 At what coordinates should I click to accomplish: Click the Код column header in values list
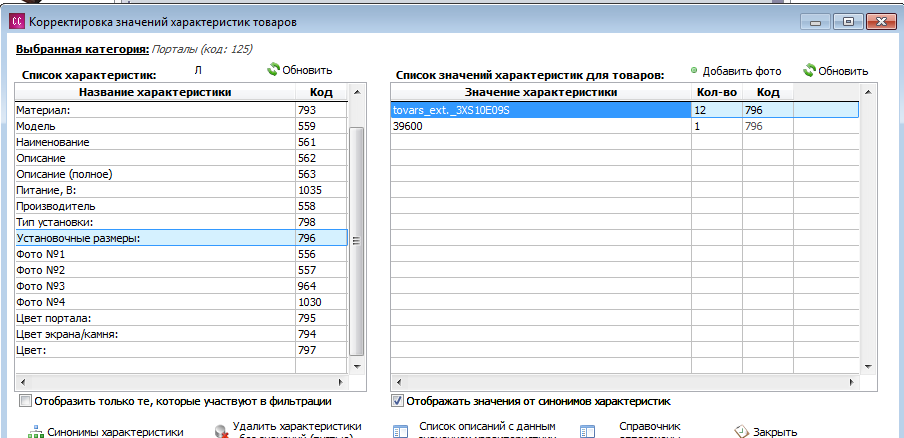pos(767,92)
